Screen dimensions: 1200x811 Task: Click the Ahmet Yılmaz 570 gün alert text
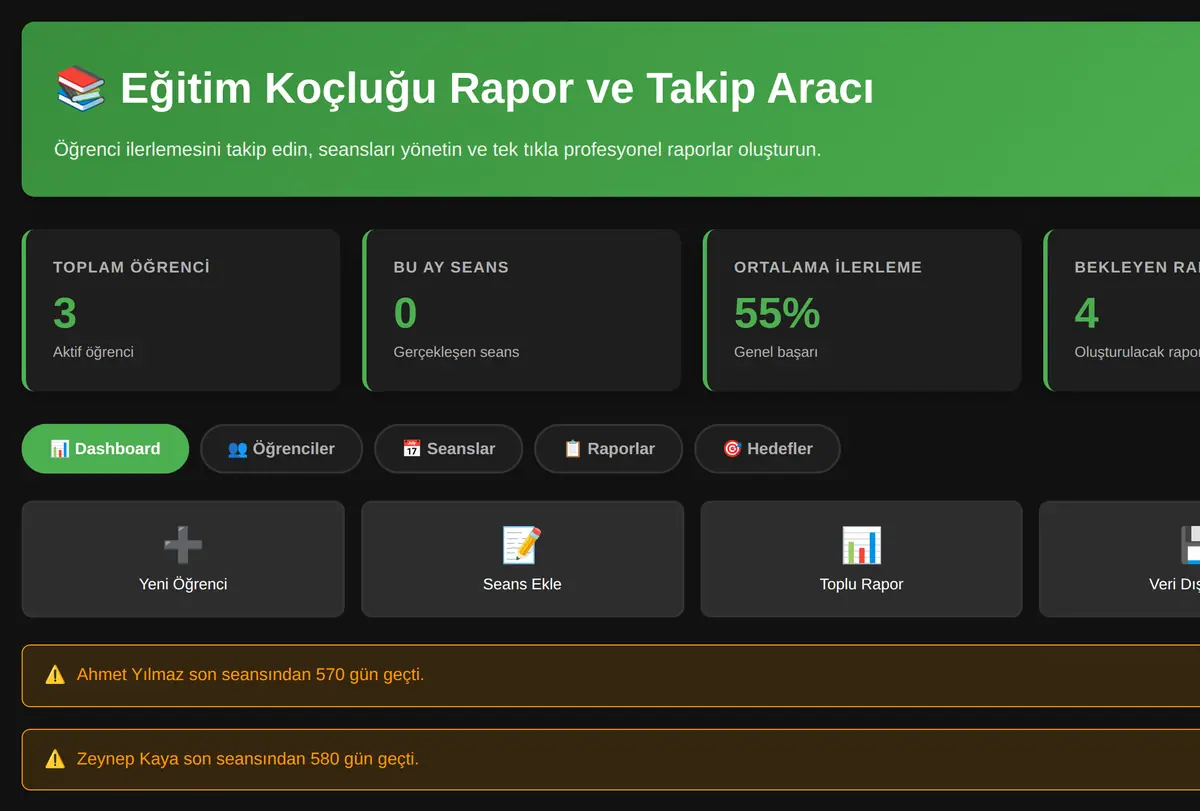click(x=250, y=675)
